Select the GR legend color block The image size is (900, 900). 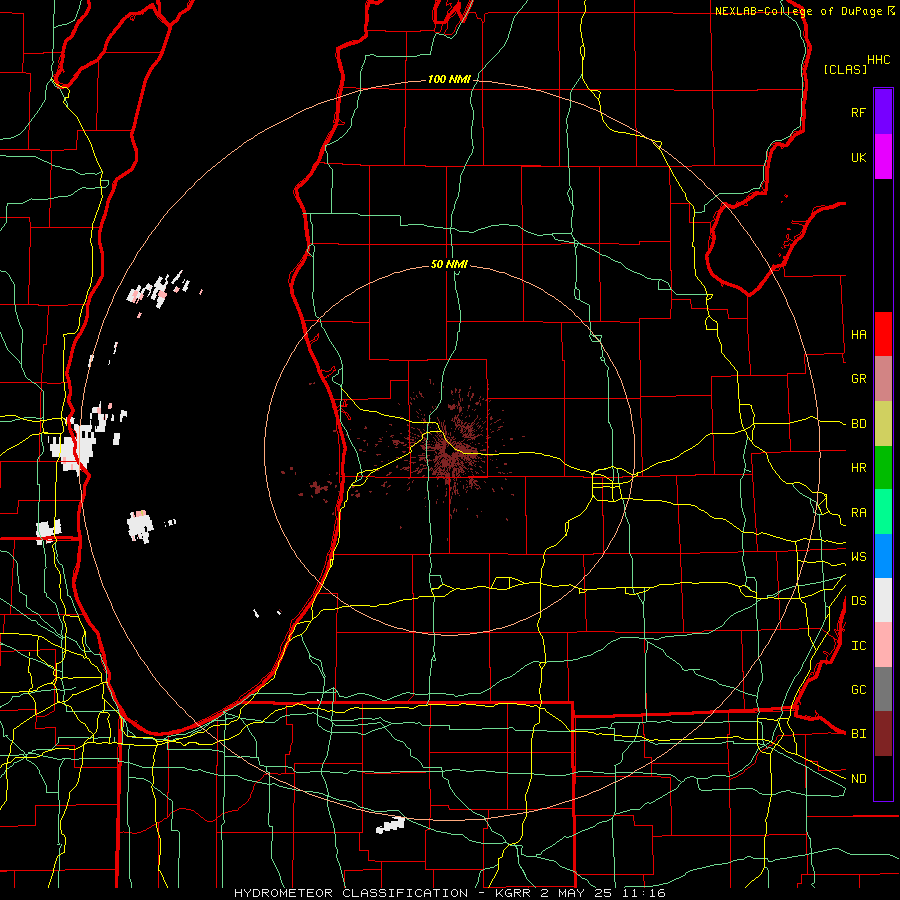pos(883,379)
